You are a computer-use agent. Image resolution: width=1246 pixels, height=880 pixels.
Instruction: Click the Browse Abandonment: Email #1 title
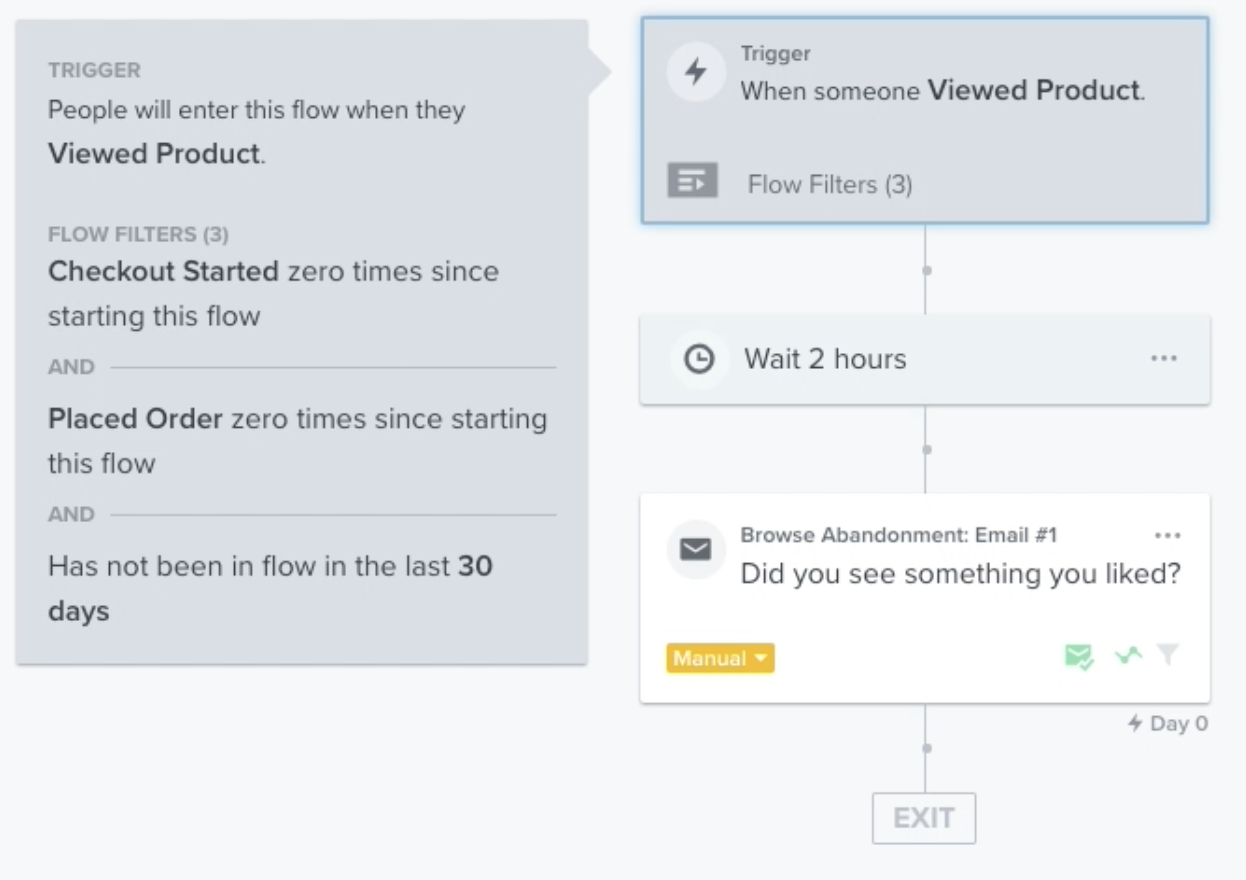898,535
